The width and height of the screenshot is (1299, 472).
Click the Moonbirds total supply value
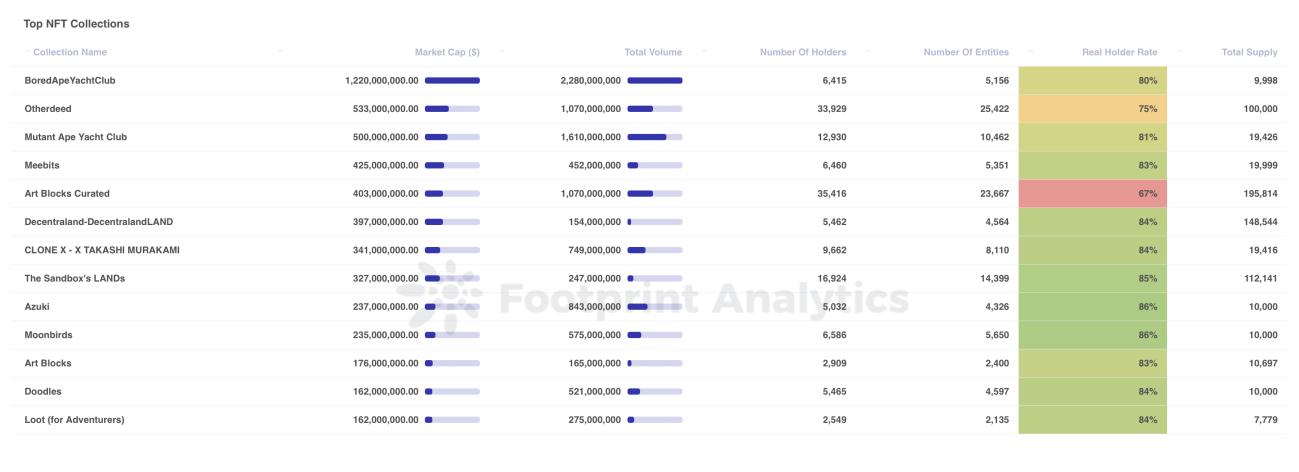(1260, 335)
